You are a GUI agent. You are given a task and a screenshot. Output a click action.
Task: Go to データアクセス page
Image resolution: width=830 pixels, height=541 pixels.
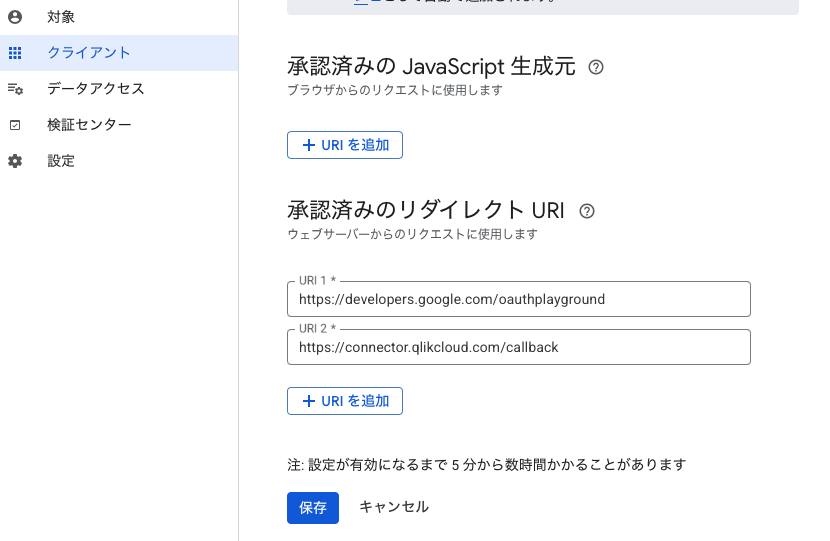click(x=96, y=89)
